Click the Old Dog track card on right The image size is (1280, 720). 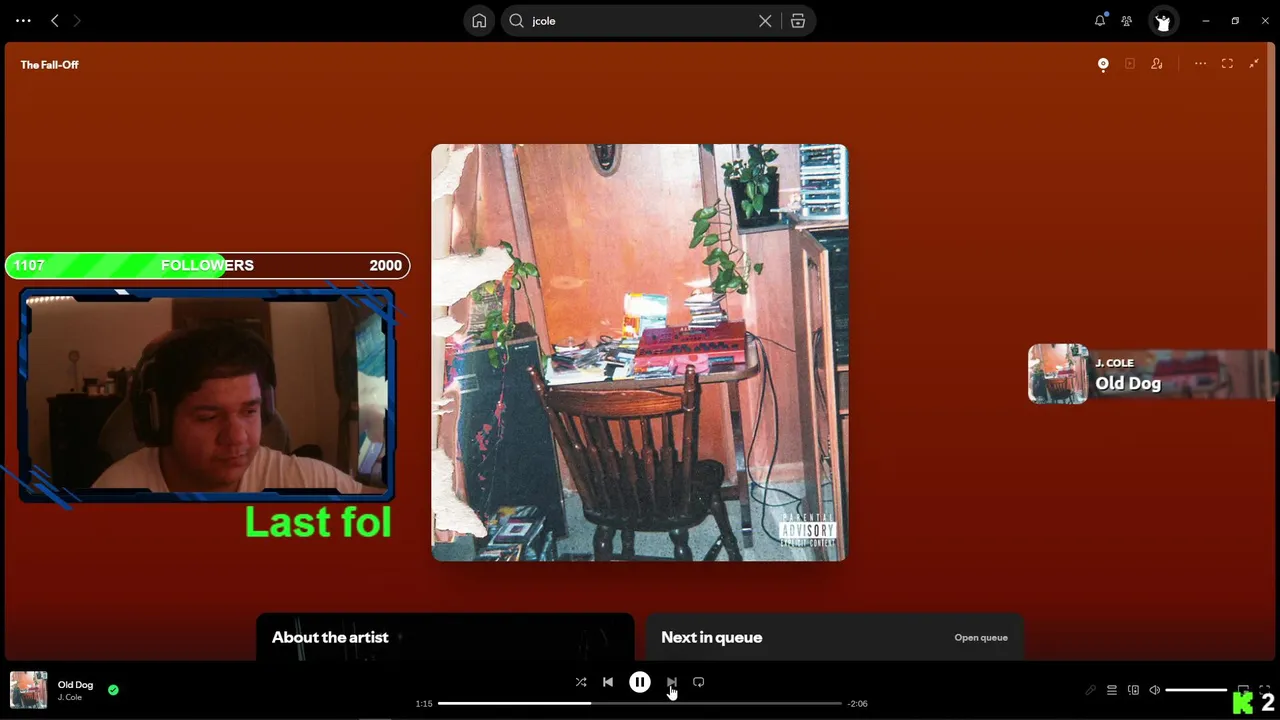[x=1151, y=374]
